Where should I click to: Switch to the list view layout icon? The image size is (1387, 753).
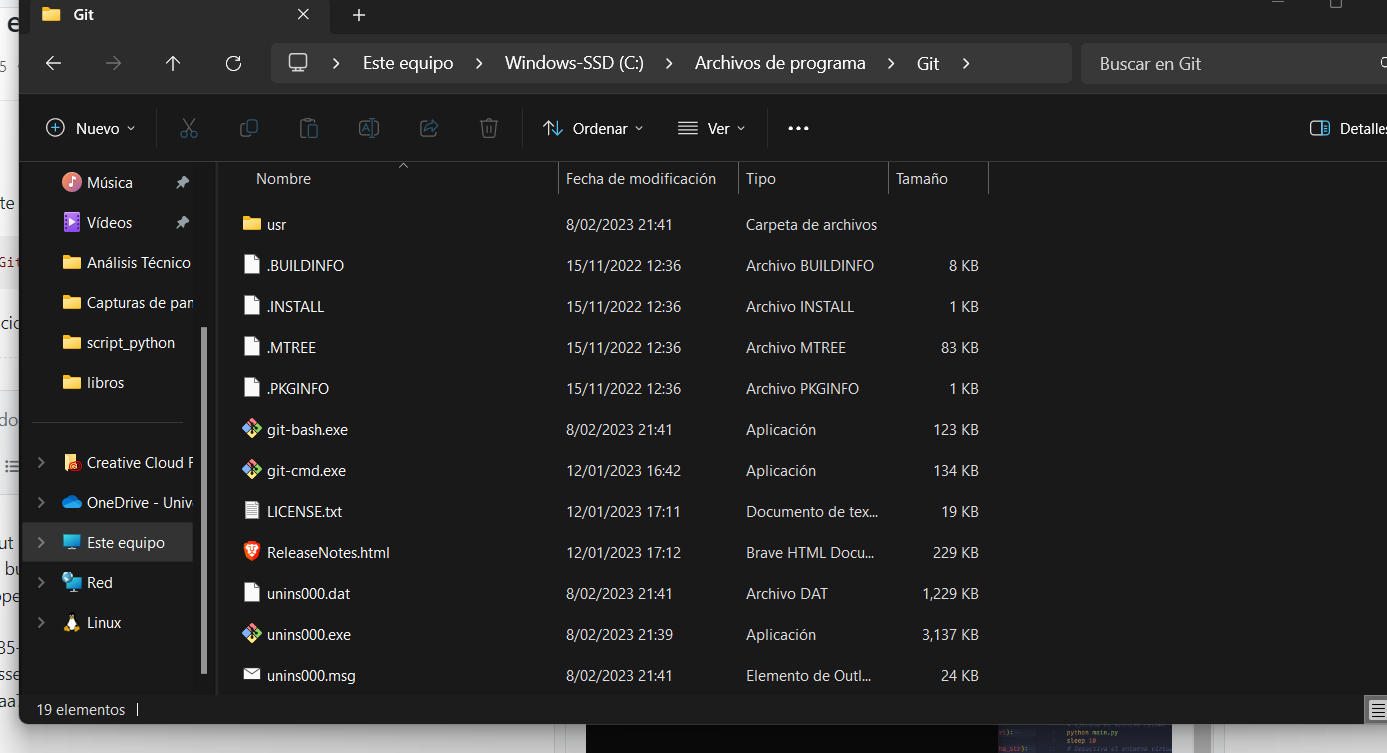(x=1378, y=710)
